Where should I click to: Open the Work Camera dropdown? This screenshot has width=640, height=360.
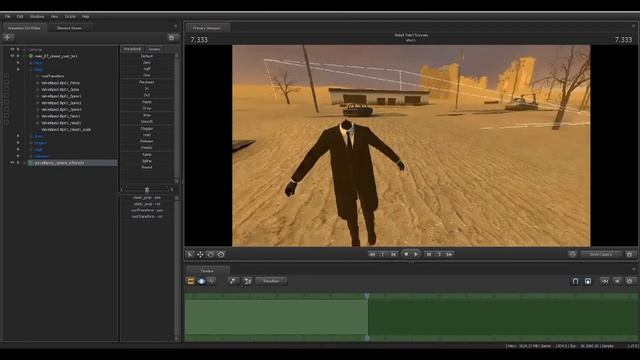(601, 254)
